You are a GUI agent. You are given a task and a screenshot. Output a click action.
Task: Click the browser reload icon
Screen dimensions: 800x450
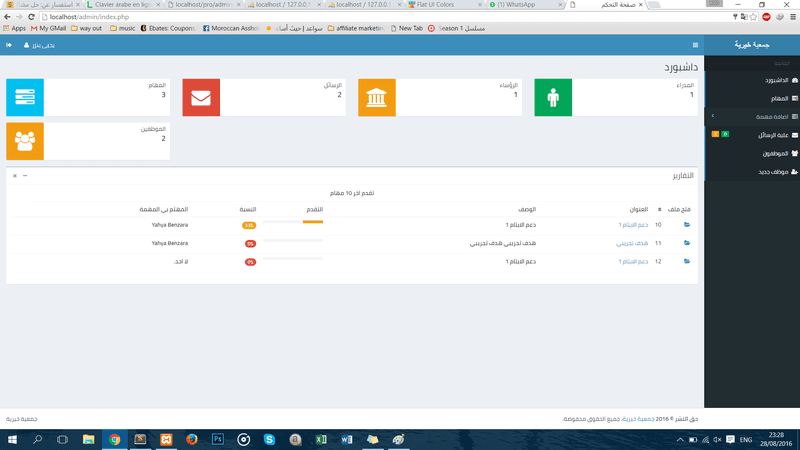pyautogui.click(x=31, y=17)
